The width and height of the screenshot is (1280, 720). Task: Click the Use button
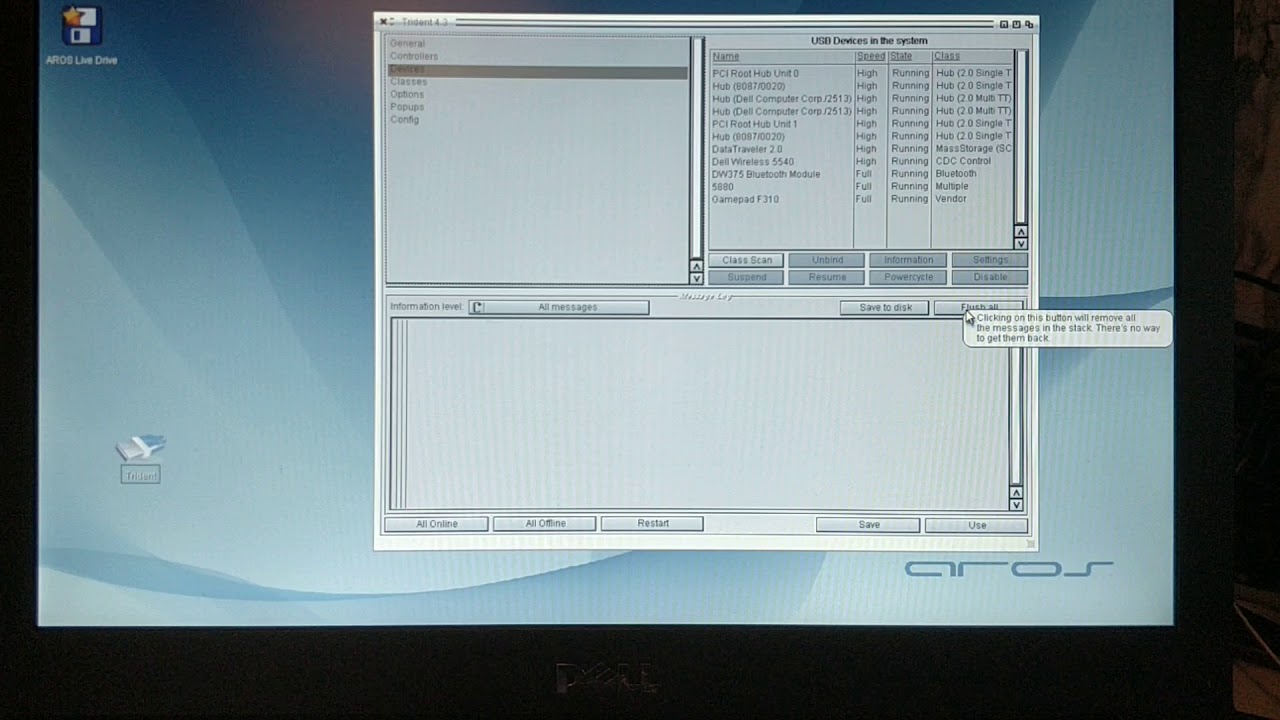(x=977, y=525)
